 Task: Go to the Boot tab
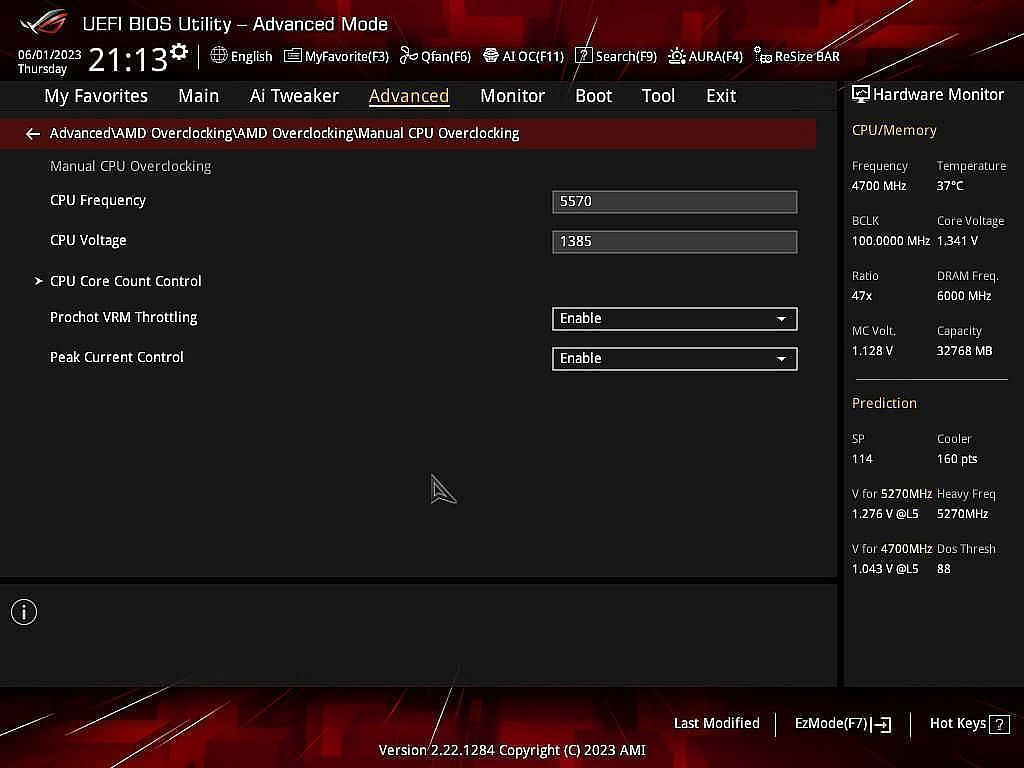(x=594, y=96)
